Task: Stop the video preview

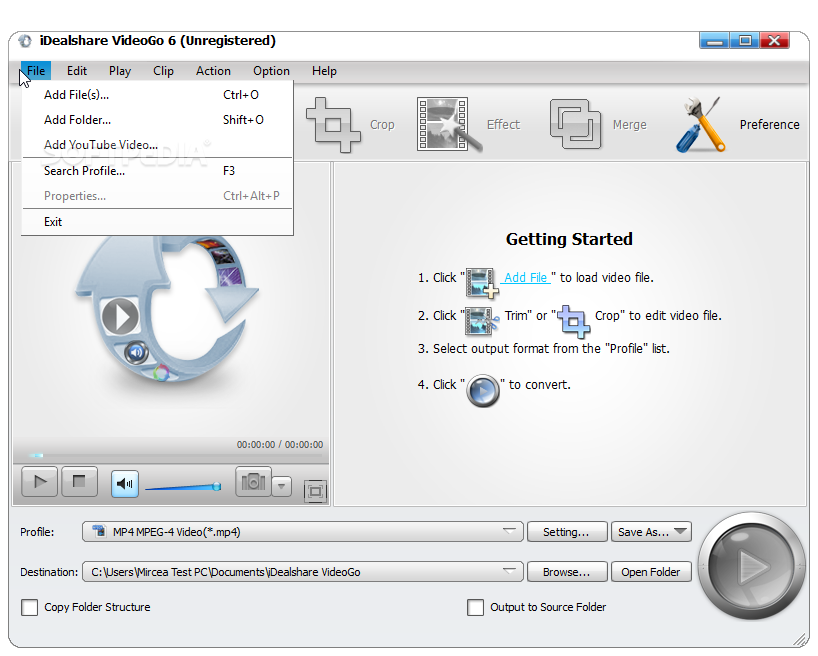Action: (x=79, y=482)
